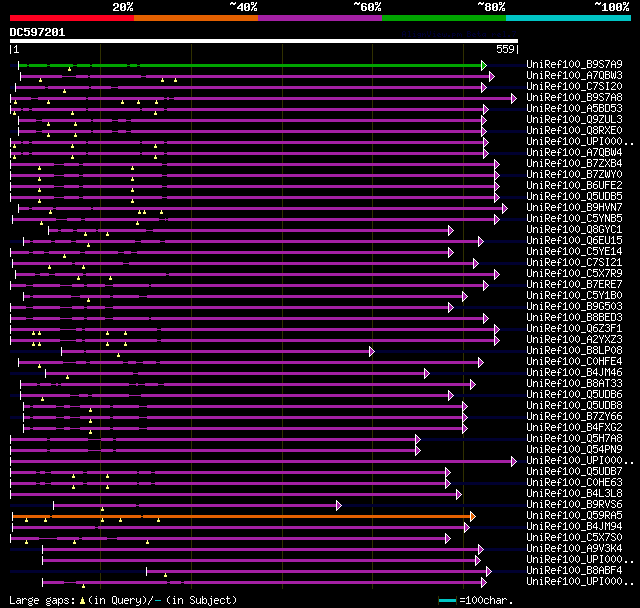Open the UniRef100_C7SI20 hit label
This screenshot has height=608, width=640.
pos(574,86)
